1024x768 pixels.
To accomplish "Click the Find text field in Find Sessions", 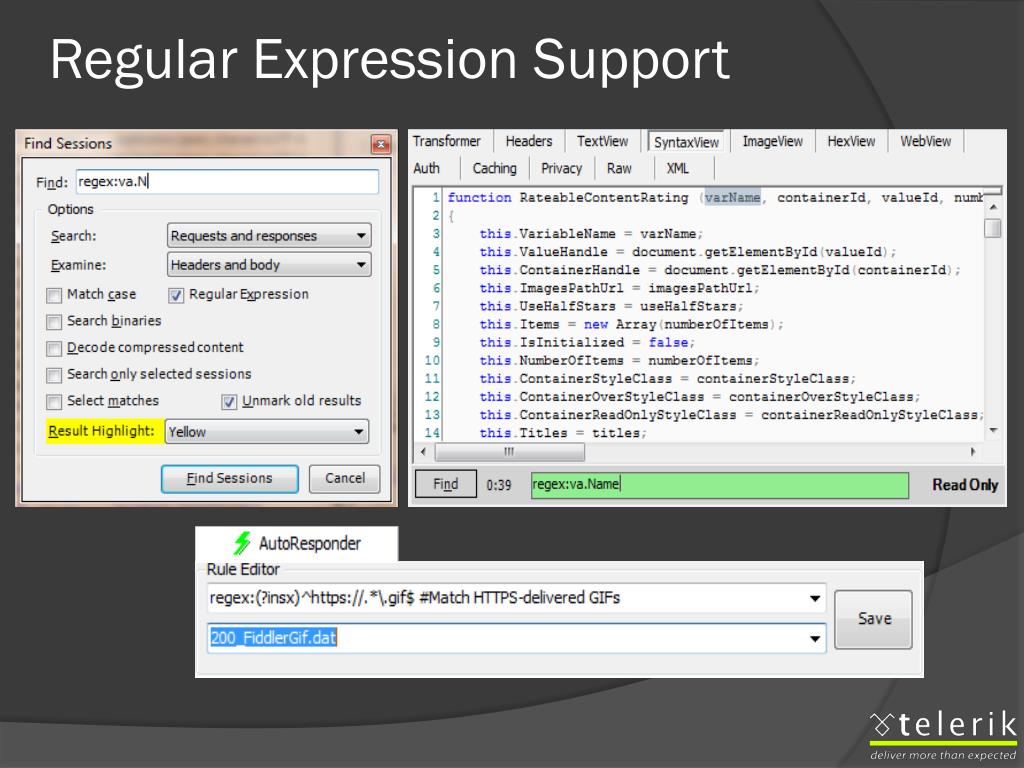I will pos(227,182).
